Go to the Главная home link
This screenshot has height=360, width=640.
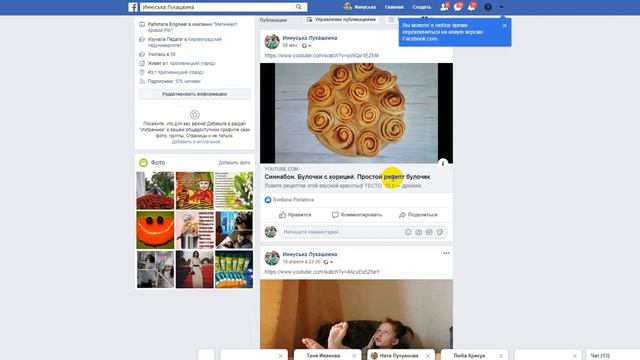tap(394, 7)
